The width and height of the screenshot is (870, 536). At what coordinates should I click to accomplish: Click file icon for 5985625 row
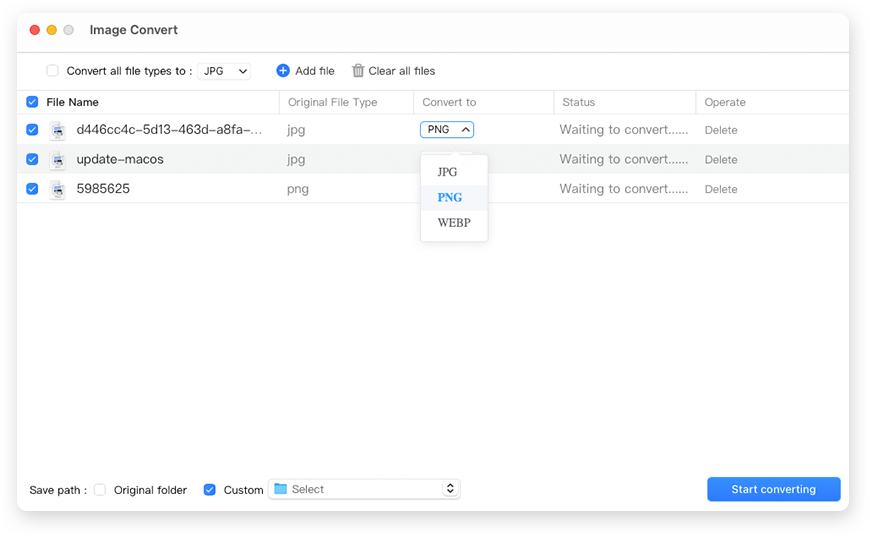(58, 189)
